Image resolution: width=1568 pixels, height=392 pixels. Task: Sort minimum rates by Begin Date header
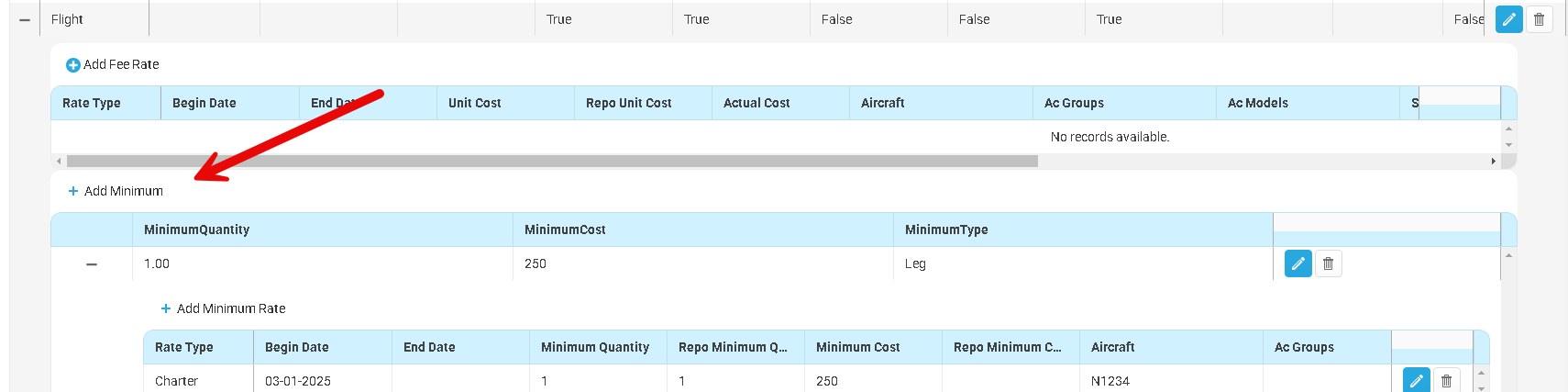coord(297,347)
